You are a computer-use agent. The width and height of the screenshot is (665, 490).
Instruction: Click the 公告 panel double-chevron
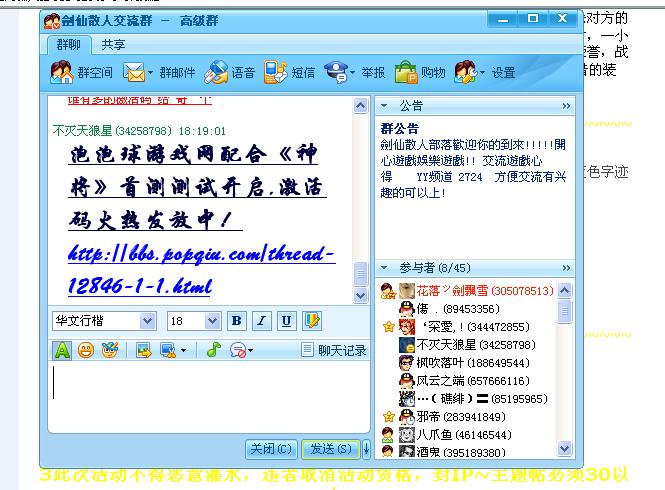566,106
